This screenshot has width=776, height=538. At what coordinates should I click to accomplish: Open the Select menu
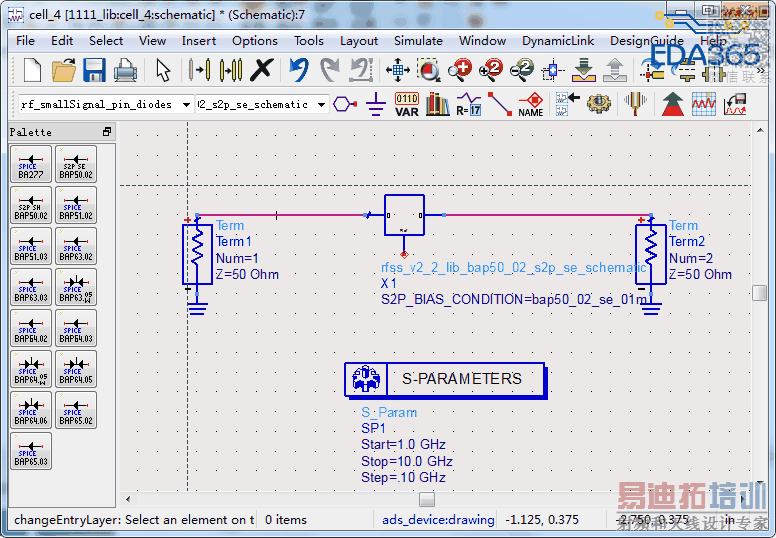[106, 41]
